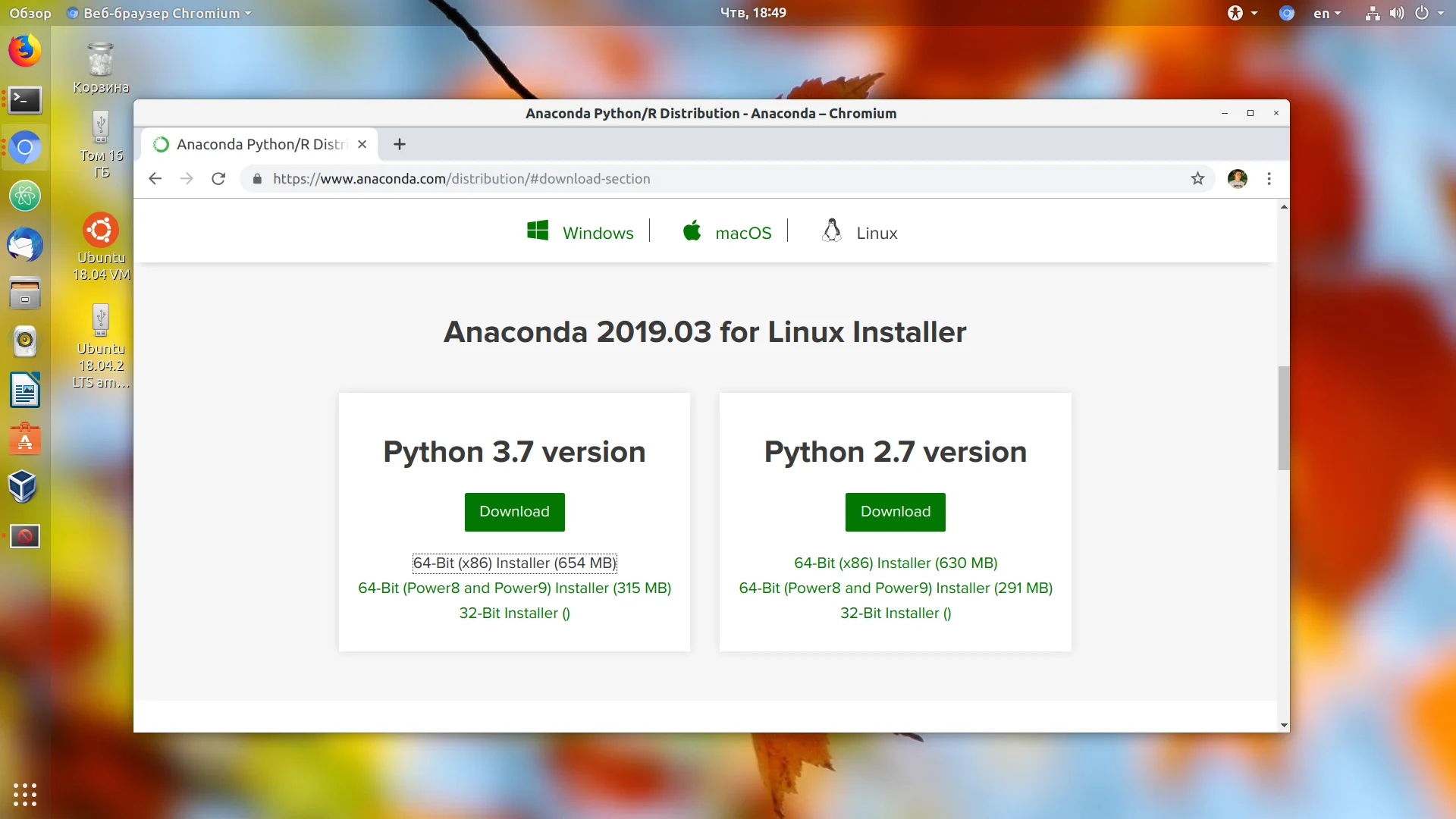Open the system power menu dropdown
Image resolution: width=1456 pixels, height=819 pixels.
tap(1429, 13)
